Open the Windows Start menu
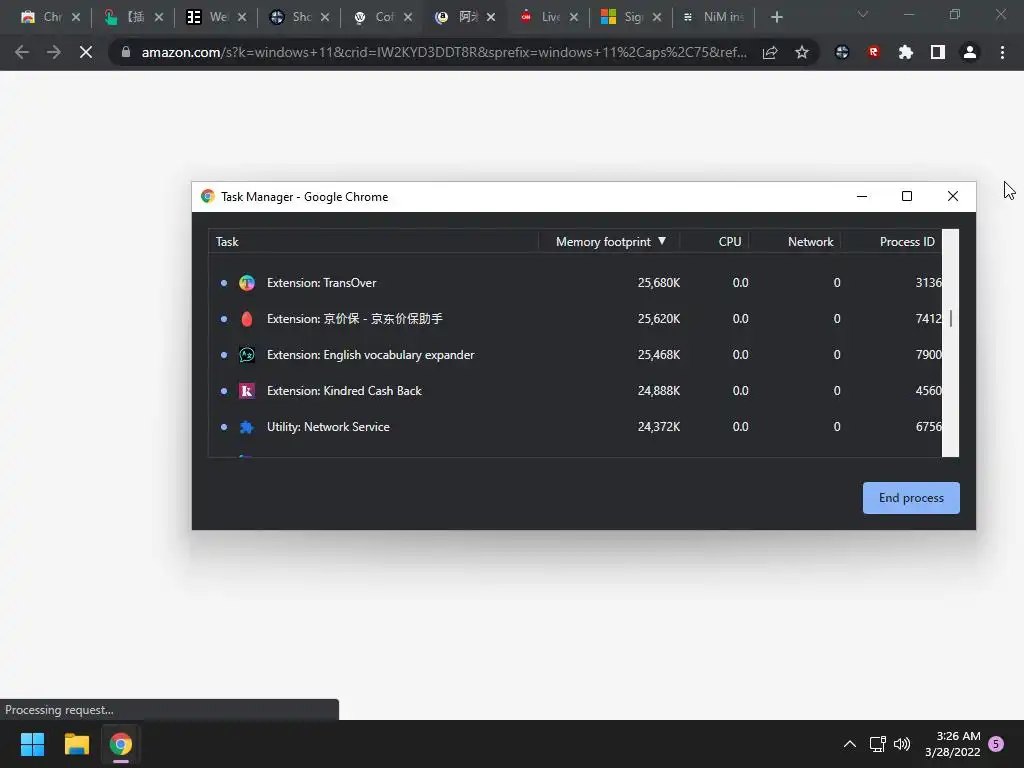Screen dimensions: 1024x768 [32, 744]
